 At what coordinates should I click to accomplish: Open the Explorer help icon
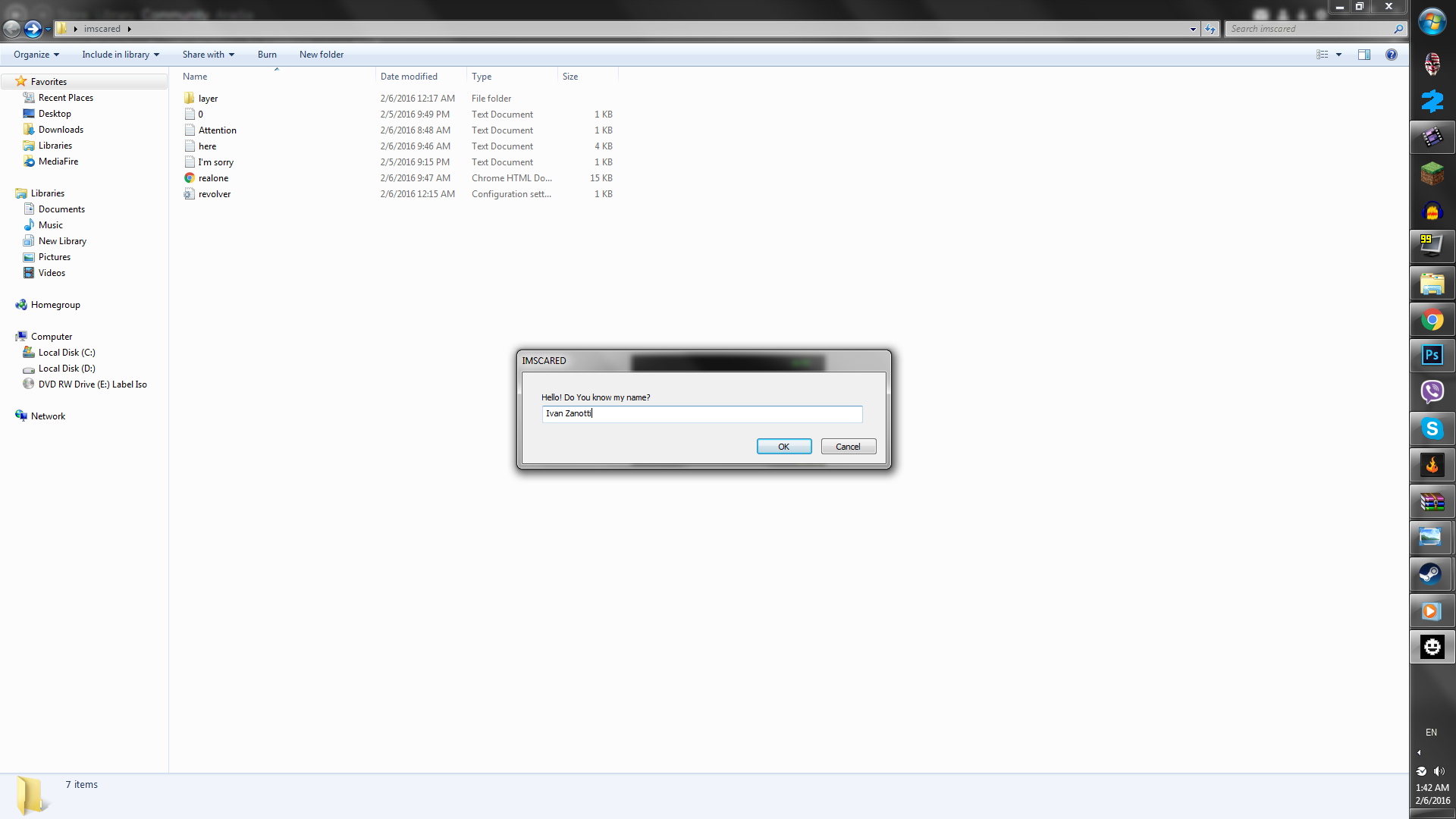click(x=1391, y=55)
